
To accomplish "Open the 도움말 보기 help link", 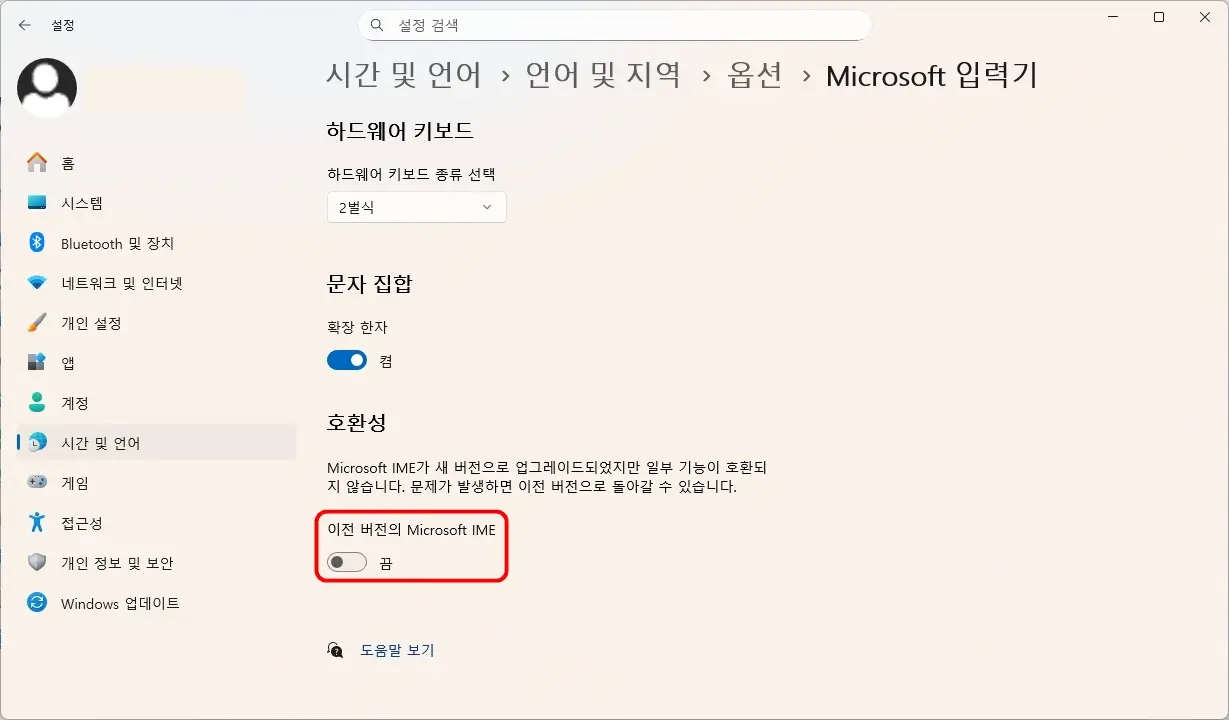I will 397,649.
